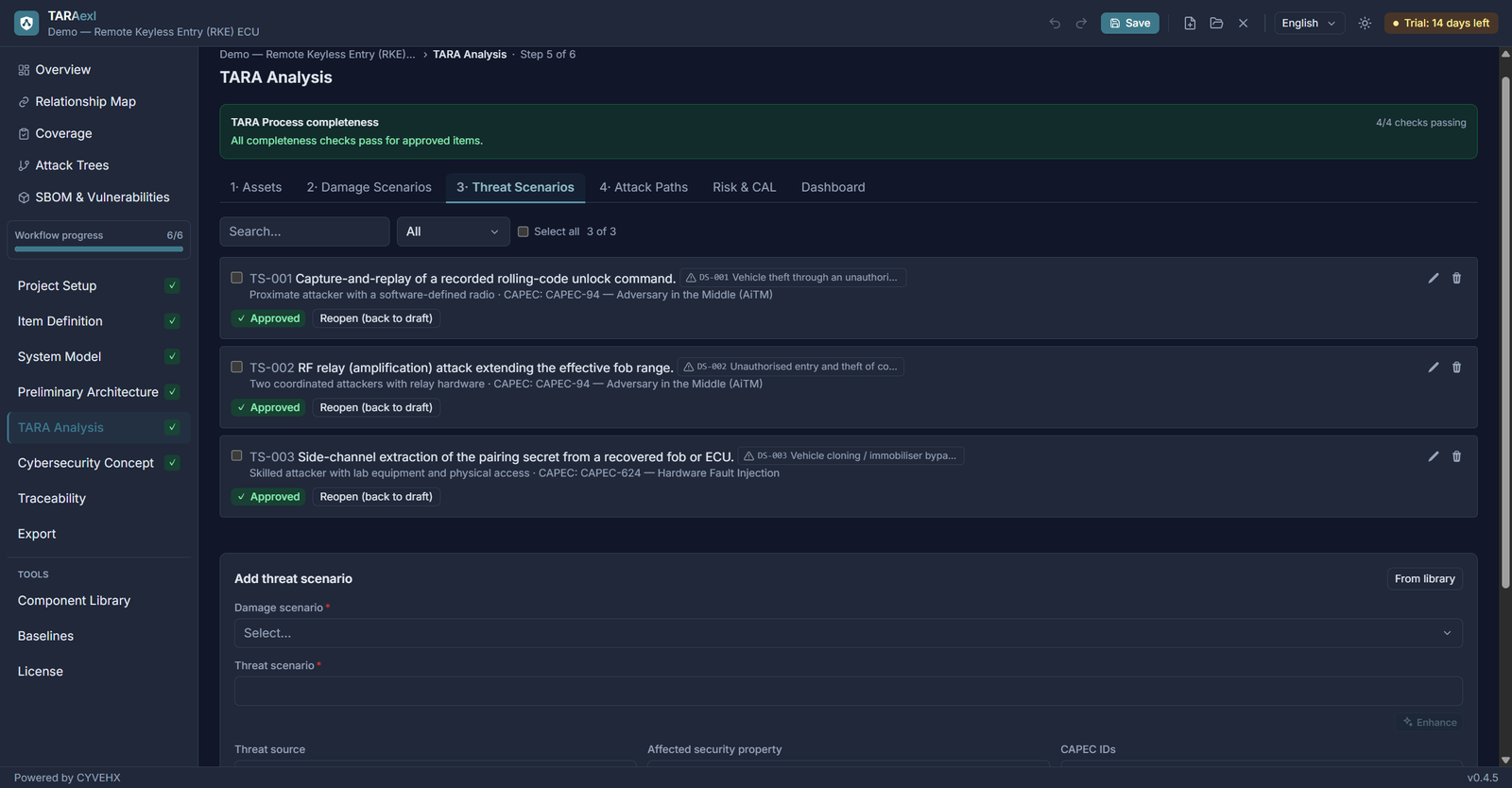Go to Preliminary Architecture step
This screenshot has width=1512, height=788.
point(98,392)
